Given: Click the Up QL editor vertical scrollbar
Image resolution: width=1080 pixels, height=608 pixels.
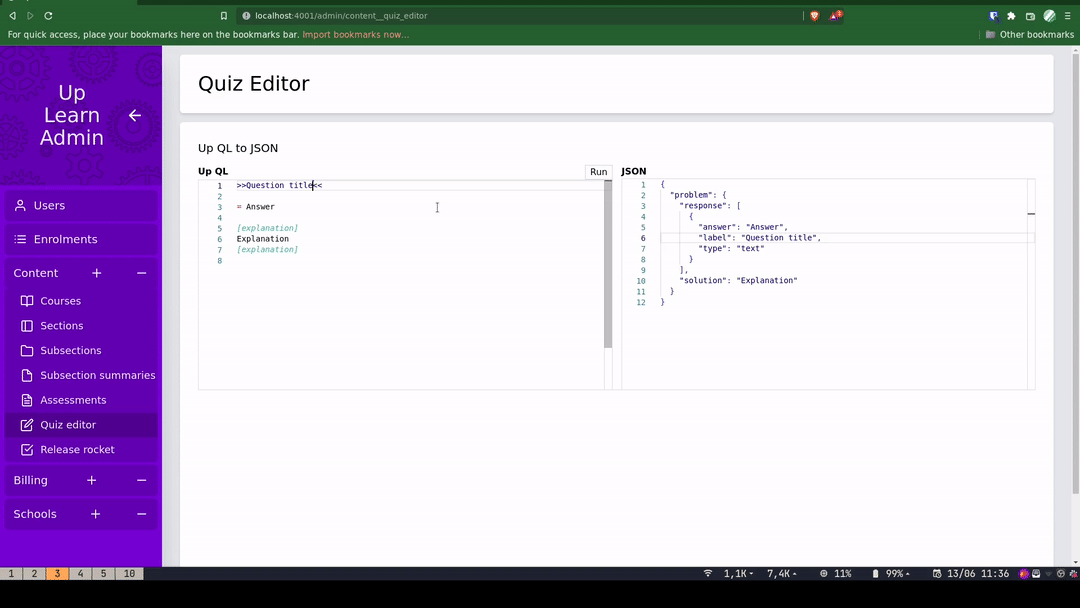Looking at the screenshot, I should pyautogui.click(x=608, y=265).
